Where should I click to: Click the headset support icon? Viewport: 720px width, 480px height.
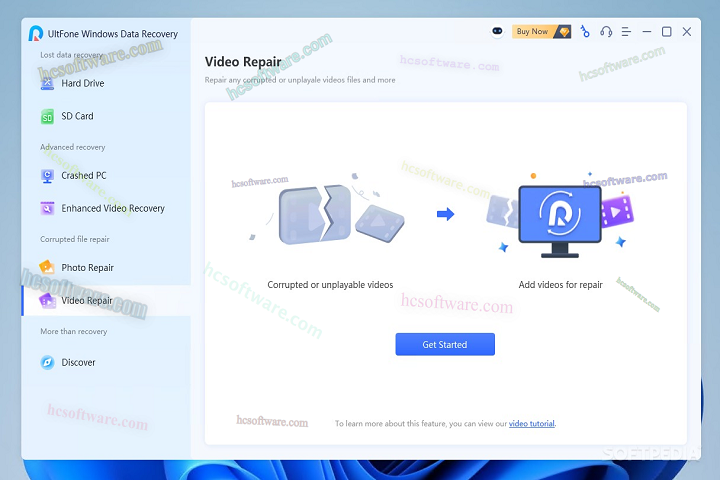(606, 32)
